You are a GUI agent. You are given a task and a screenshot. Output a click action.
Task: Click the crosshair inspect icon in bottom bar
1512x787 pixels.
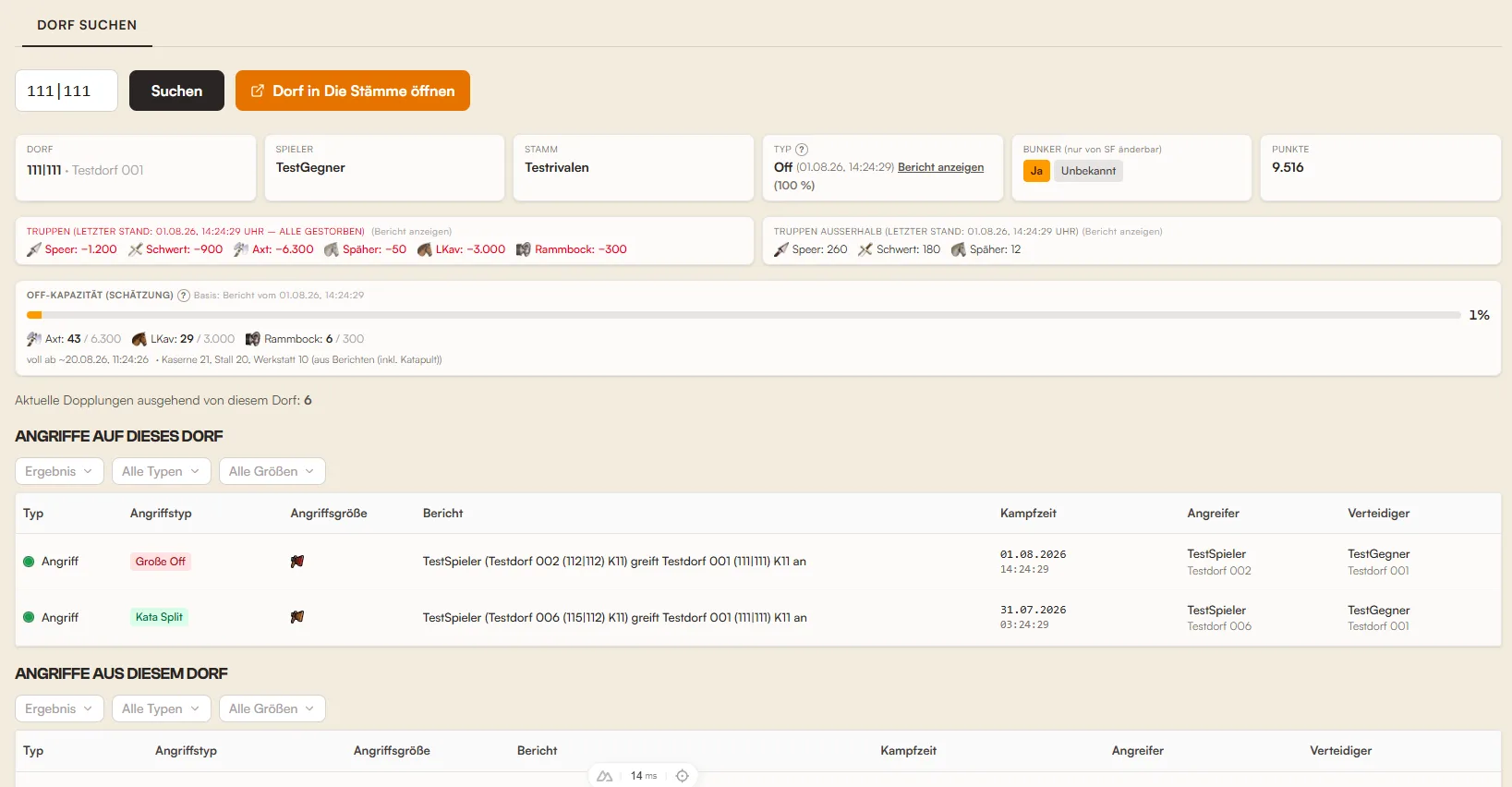[683, 776]
